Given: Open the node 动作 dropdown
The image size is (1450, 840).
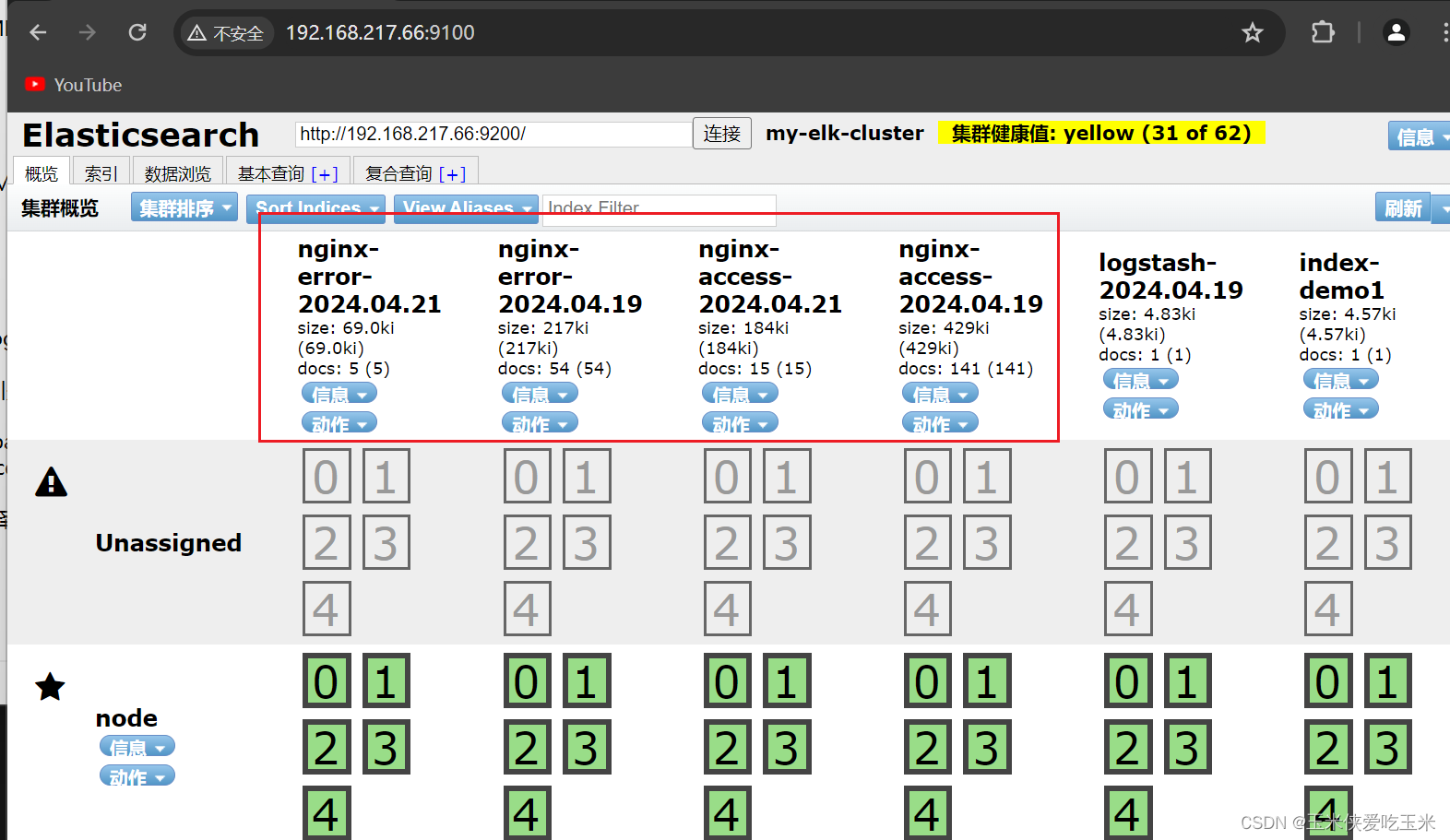Looking at the screenshot, I should 137,776.
